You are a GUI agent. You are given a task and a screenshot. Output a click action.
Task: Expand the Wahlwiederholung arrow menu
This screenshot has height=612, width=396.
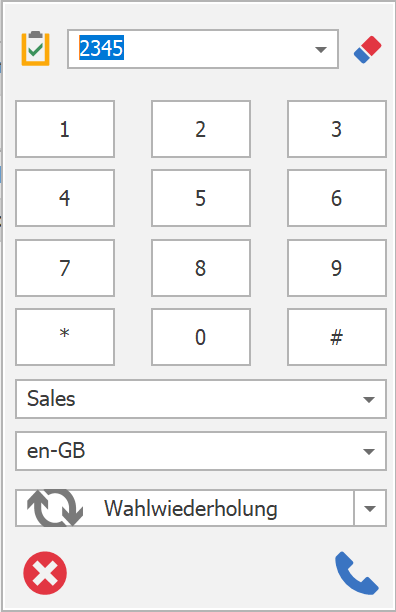click(x=370, y=508)
